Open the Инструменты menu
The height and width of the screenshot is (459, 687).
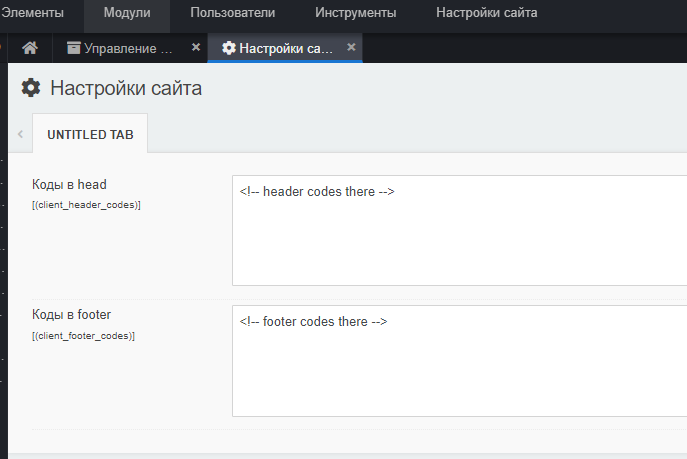tap(355, 13)
